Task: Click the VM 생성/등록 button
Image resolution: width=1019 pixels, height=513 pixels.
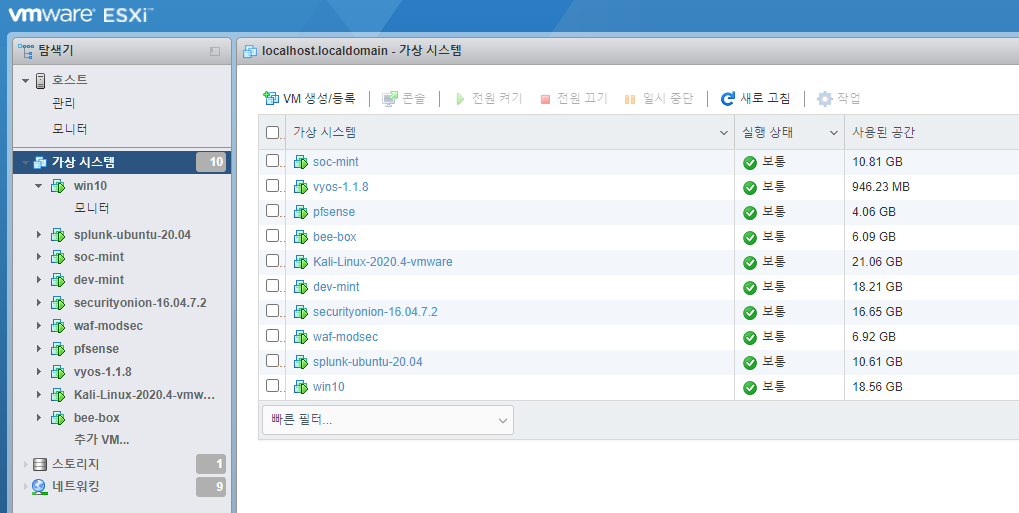Action: click(x=309, y=99)
